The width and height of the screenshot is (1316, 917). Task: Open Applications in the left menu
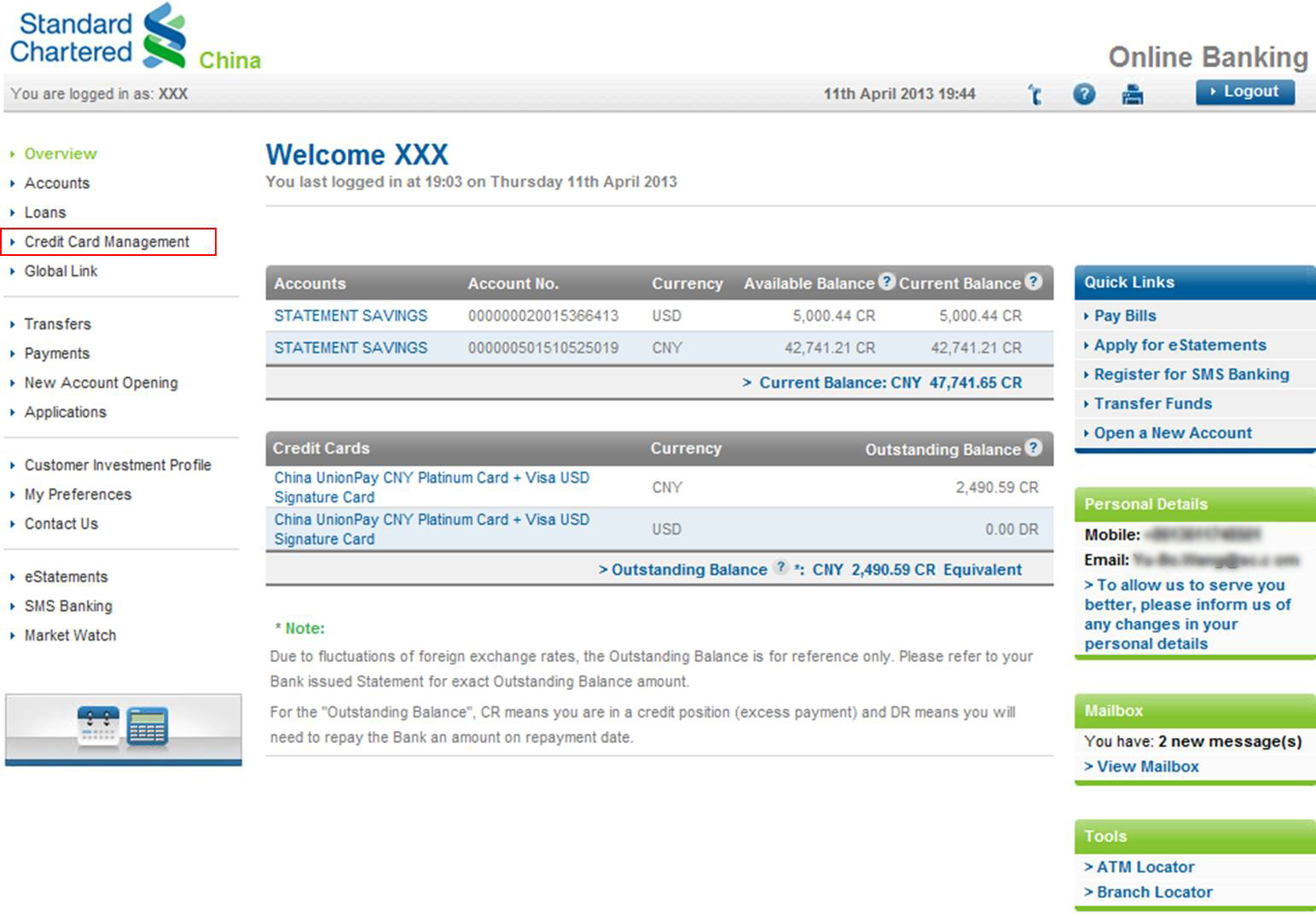[65, 412]
